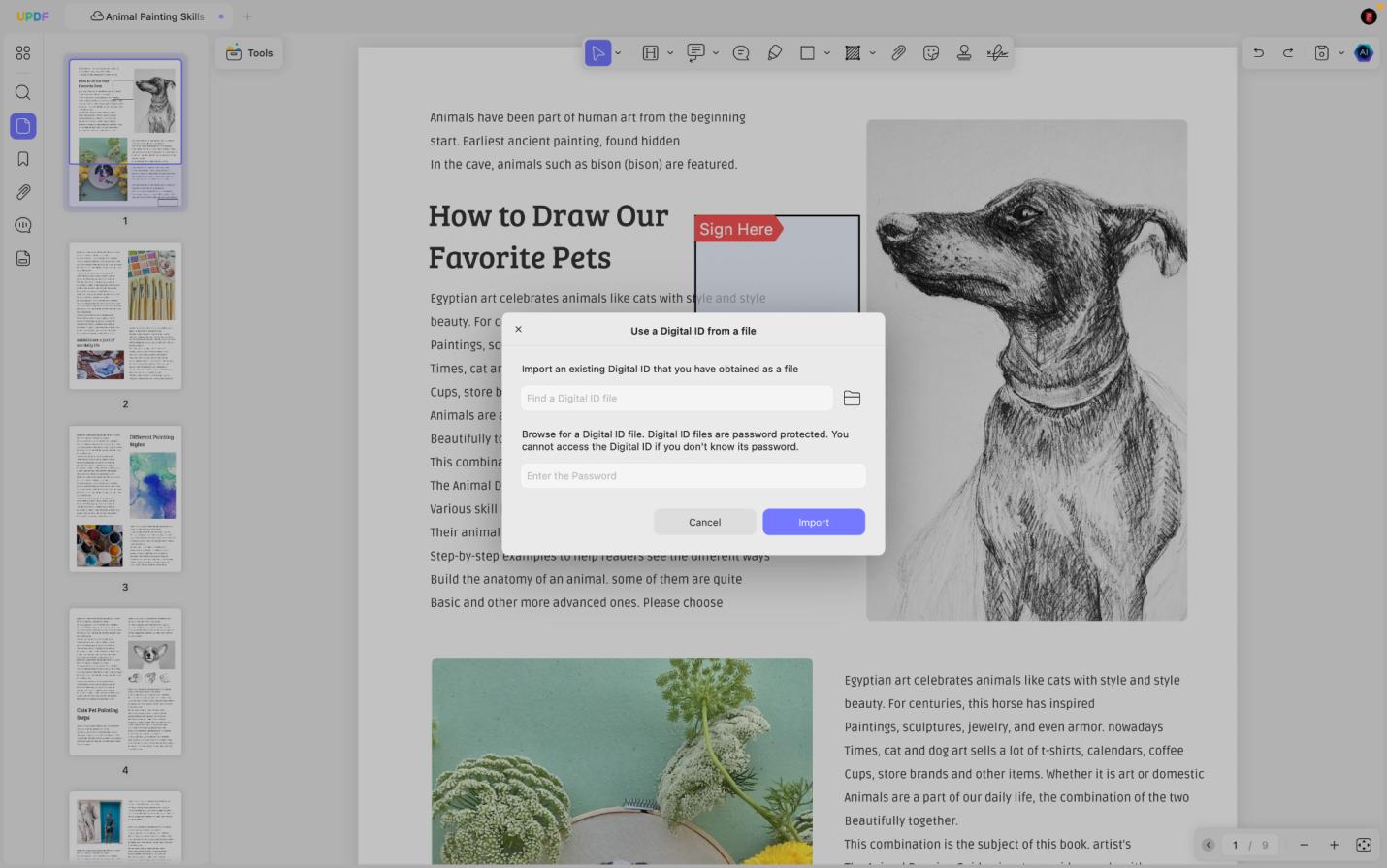This screenshot has width=1387, height=868.
Task: Open the page 3 thumbnail
Action: pos(125,499)
